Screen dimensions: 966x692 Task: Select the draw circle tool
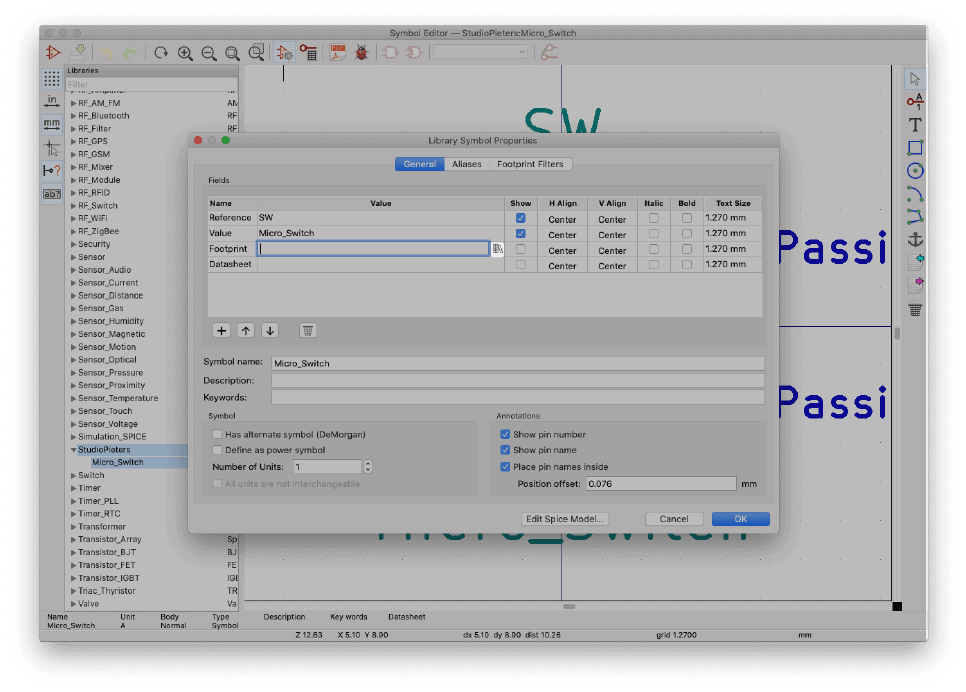(915, 171)
